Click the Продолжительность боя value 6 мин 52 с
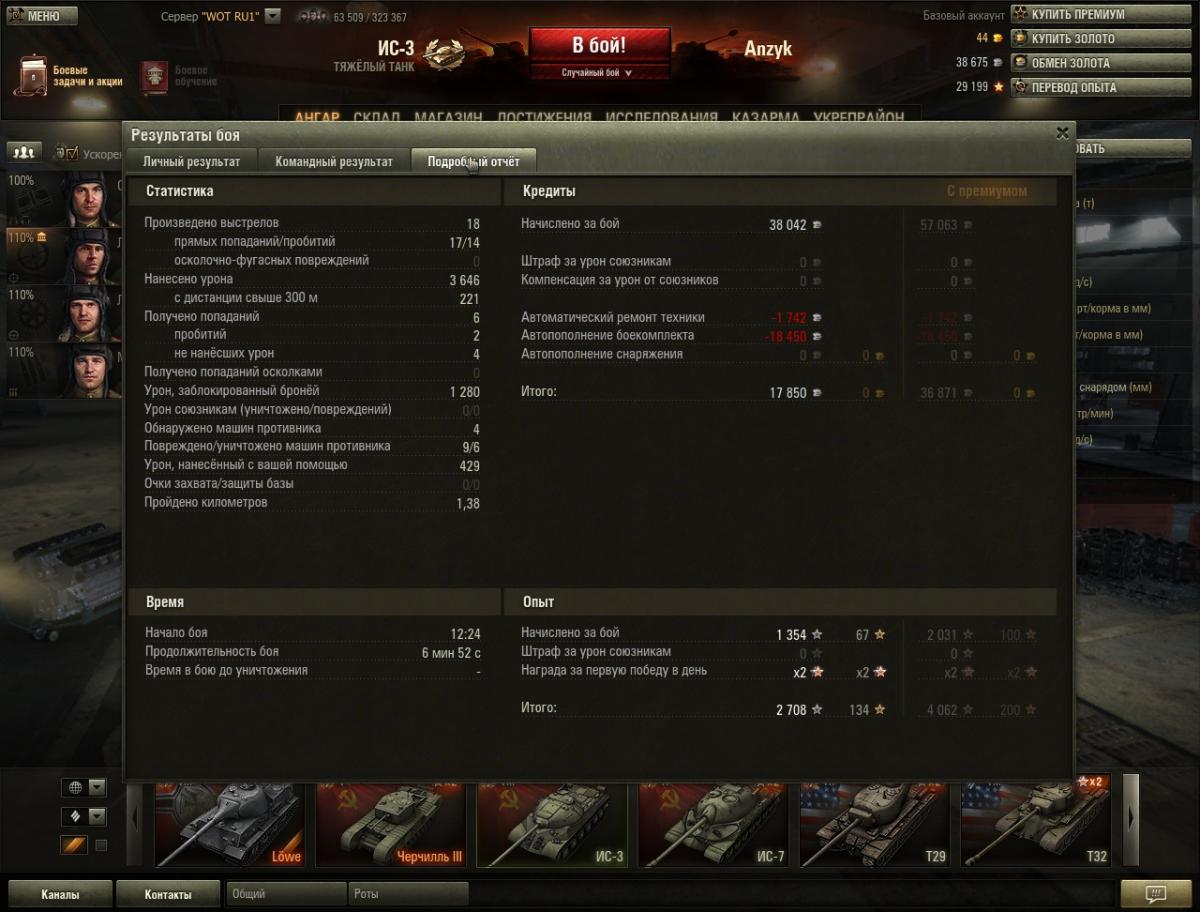Screen dimensions: 1200x912 [x=451, y=653]
